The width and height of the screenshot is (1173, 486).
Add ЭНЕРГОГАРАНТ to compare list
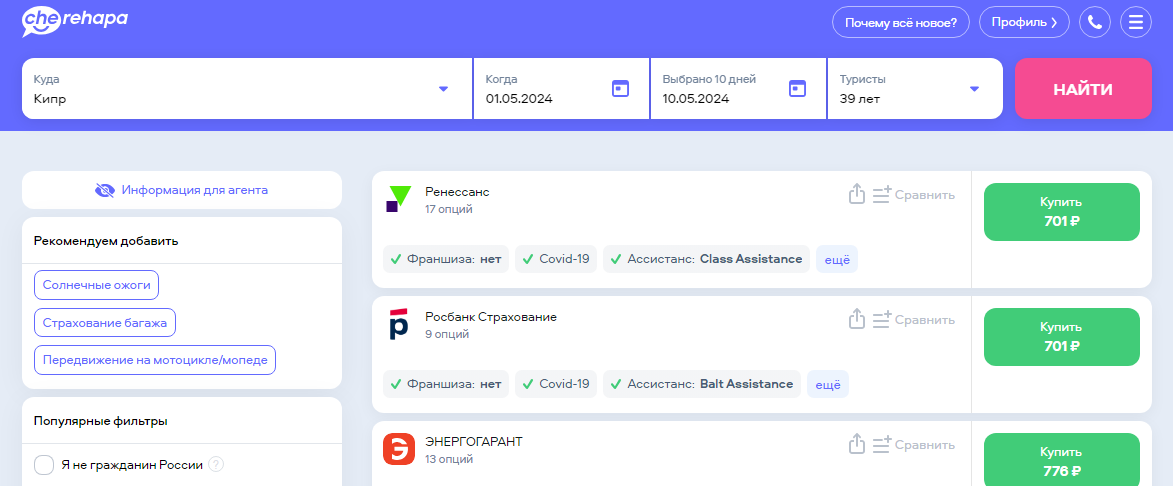[x=914, y=445]
